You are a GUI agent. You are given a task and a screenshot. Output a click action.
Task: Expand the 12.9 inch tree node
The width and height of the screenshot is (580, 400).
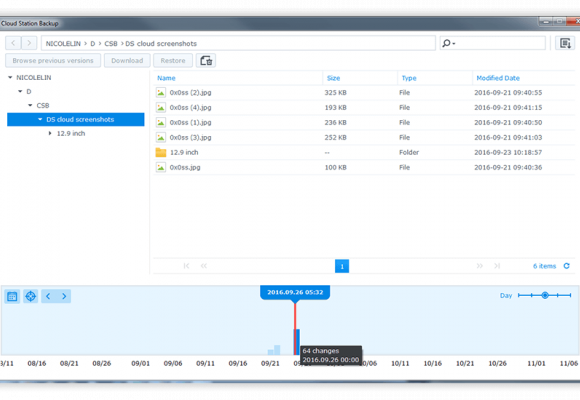[x=50, y=133]
